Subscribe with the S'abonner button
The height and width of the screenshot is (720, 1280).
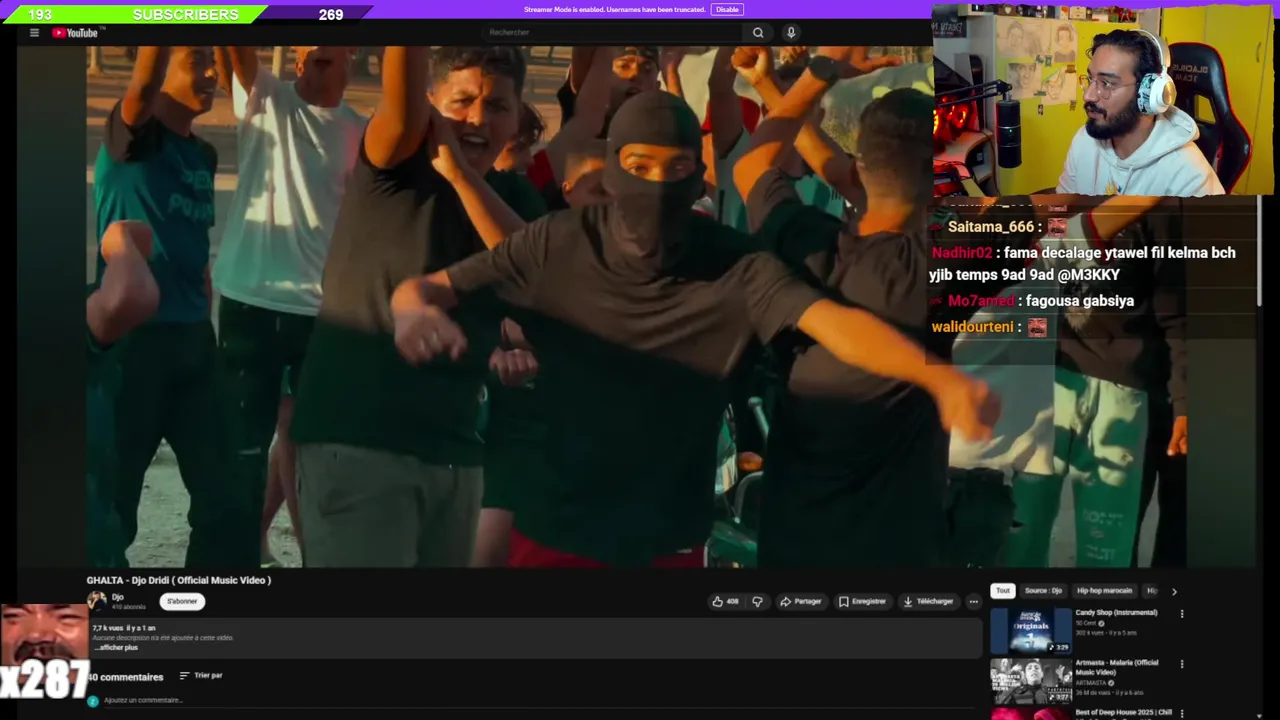pos(182,601)
